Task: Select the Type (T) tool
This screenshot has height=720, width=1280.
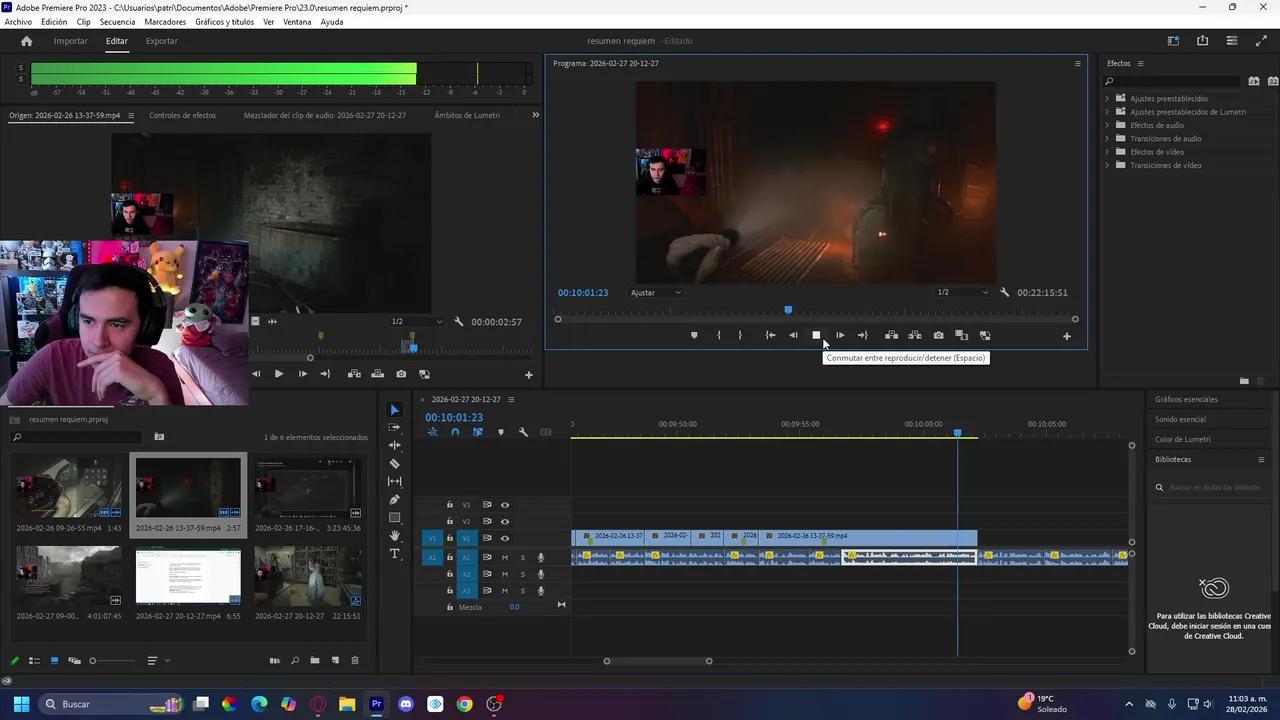Action: click(x=394, y=554)
